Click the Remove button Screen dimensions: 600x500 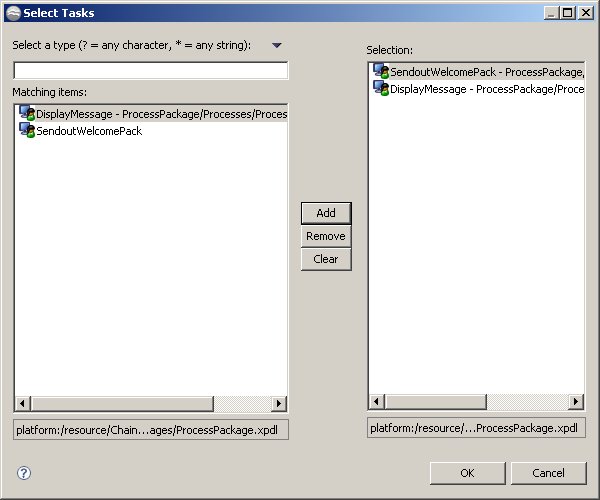click(x=326, y=236)
